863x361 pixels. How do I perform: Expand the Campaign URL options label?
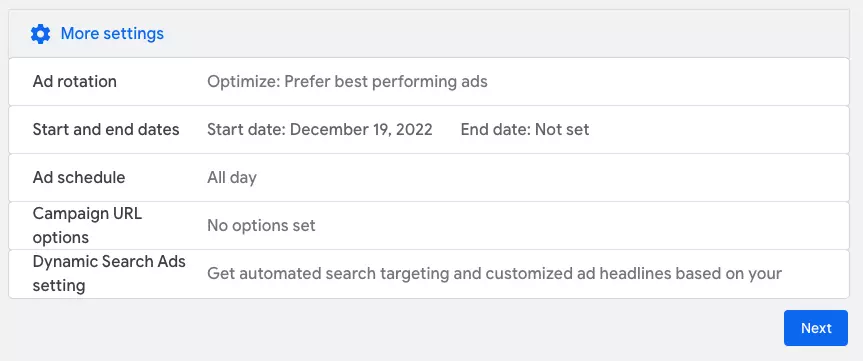click(88, 225)
